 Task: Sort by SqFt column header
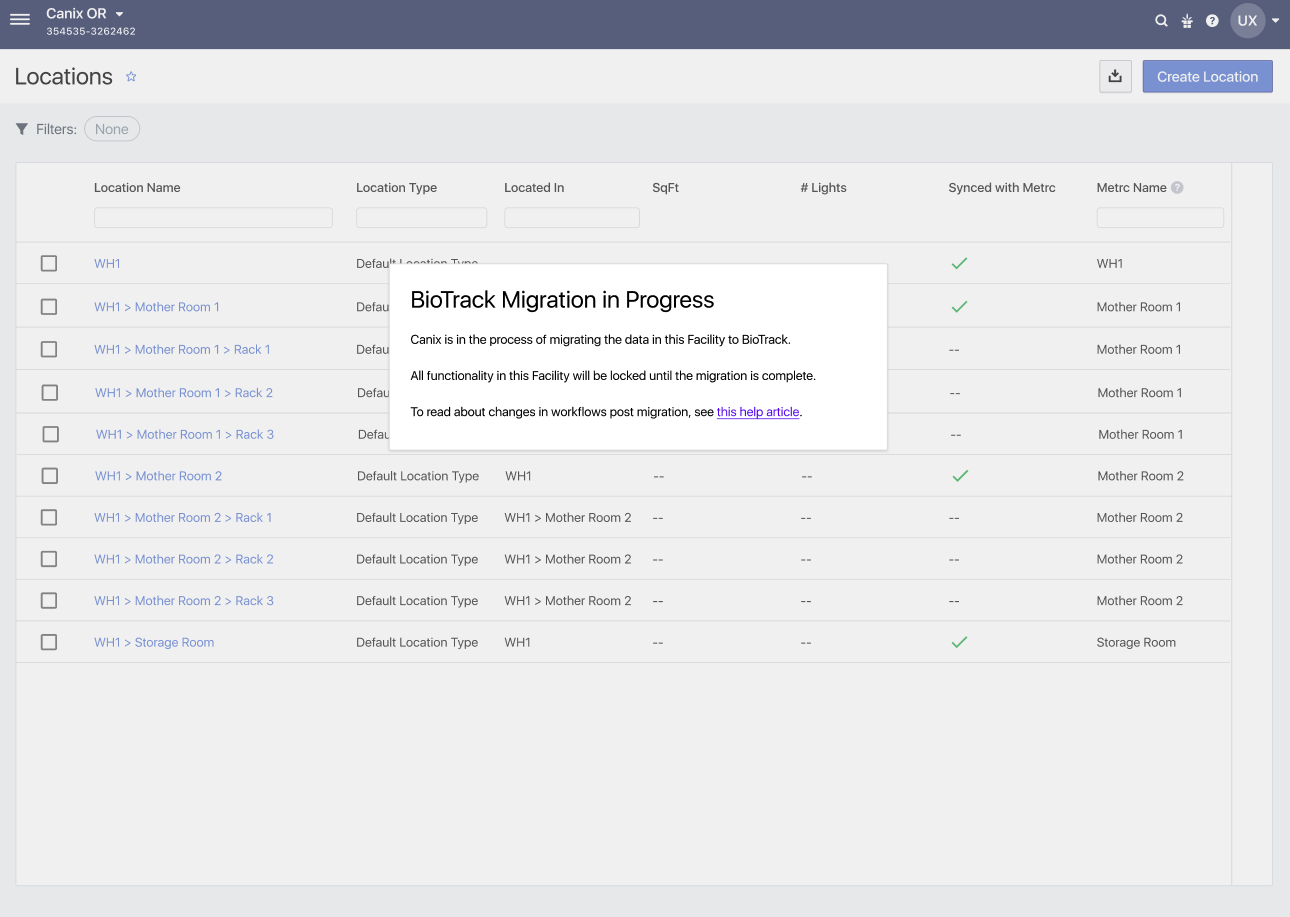pyautogui.click(x=666, y=187)
